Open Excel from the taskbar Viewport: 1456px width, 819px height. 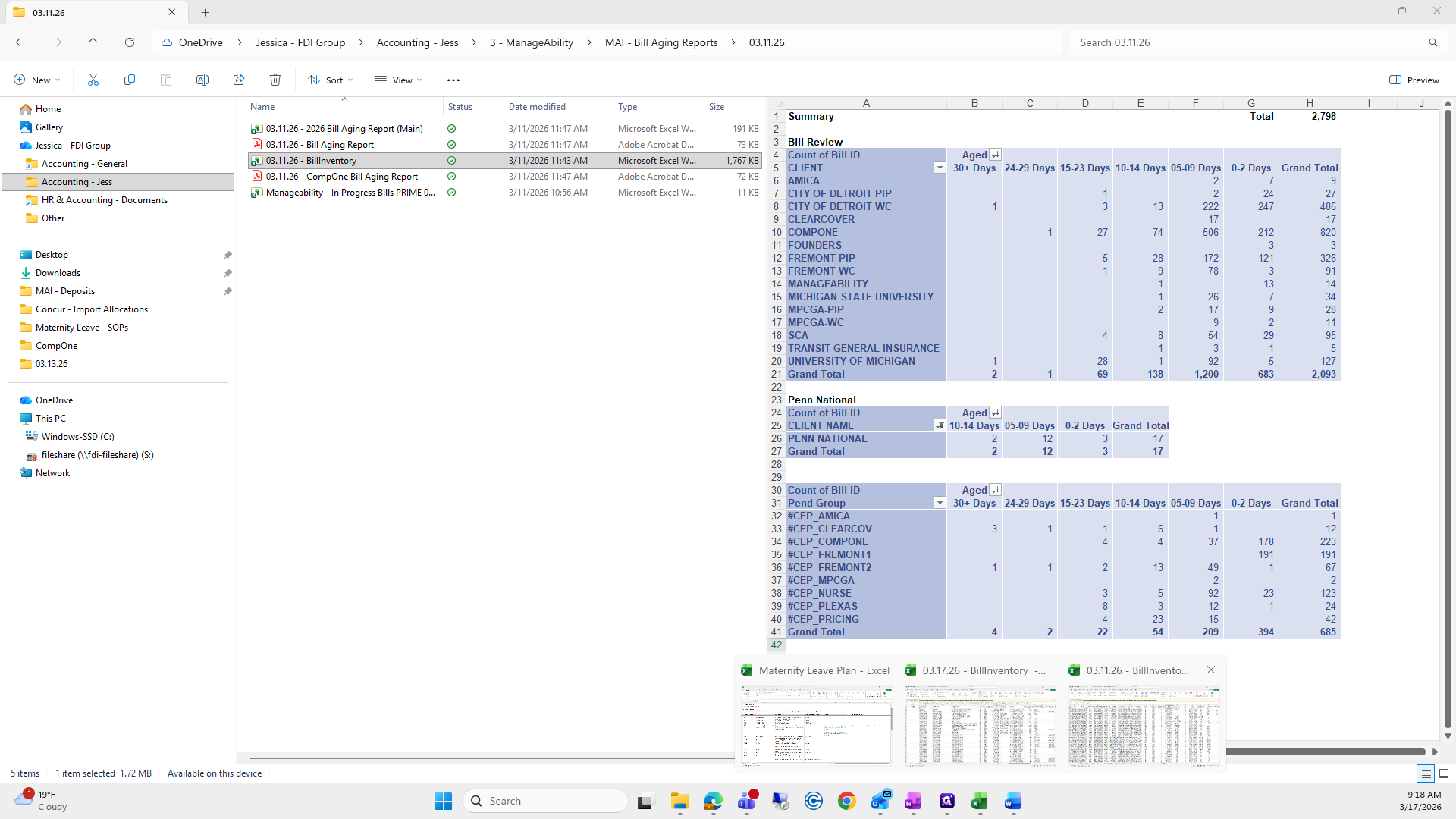pos(979,801)
